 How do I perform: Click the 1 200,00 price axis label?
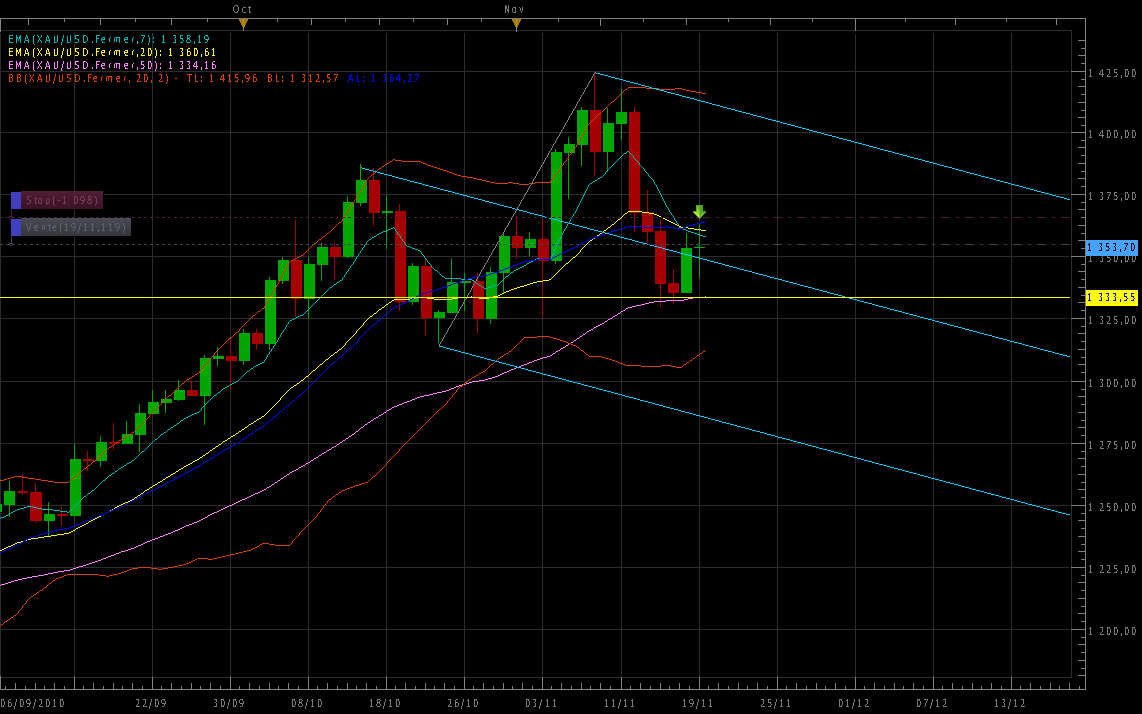(x=1112, y=631)
